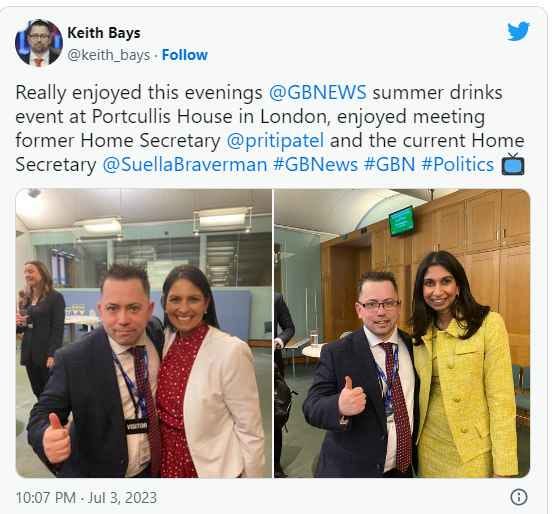Open the @pritipatel mention

(x=275, y=141)
